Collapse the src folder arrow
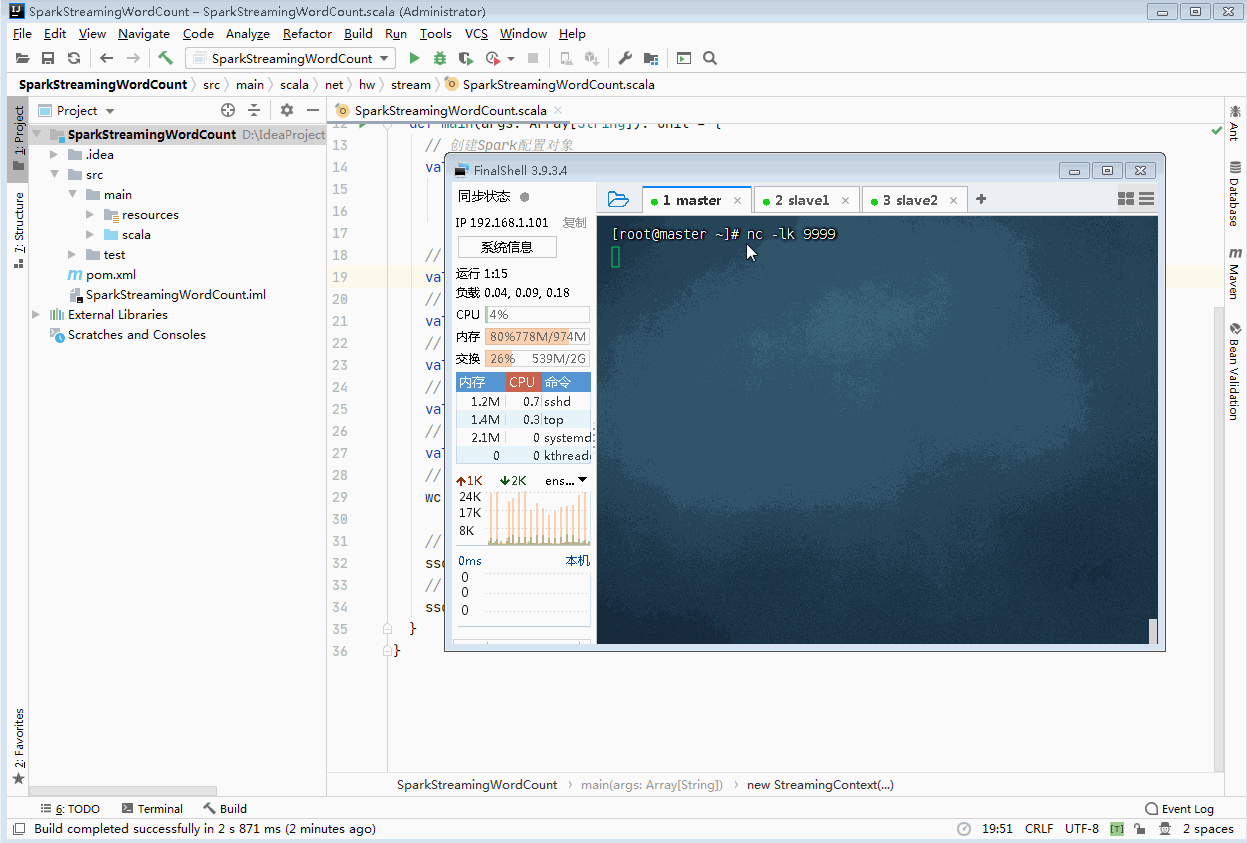This screenshot has width=1247, height=843. pyautogui.click(x=55, y=175)
